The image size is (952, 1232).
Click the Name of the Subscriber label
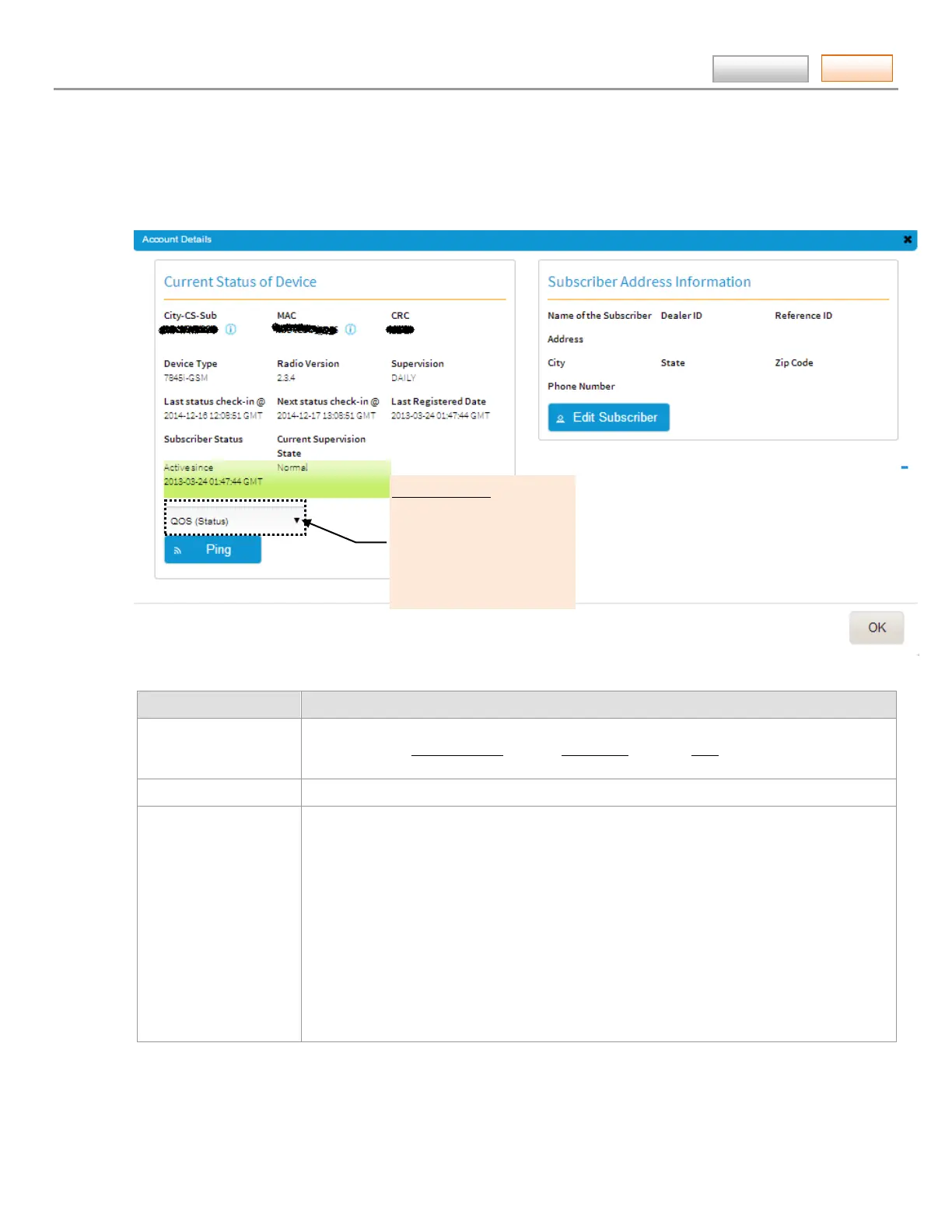coord(600,316)
